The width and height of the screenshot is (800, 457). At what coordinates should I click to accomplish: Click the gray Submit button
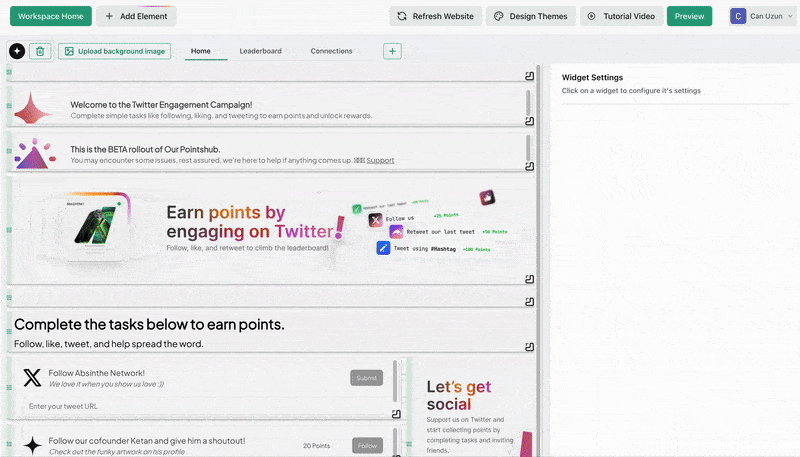pos(366,378)
